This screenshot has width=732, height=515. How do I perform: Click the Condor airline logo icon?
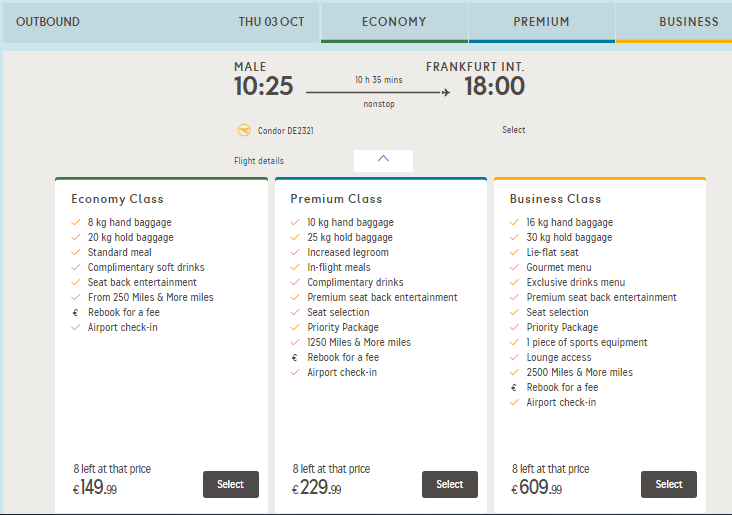coord(244,130)
